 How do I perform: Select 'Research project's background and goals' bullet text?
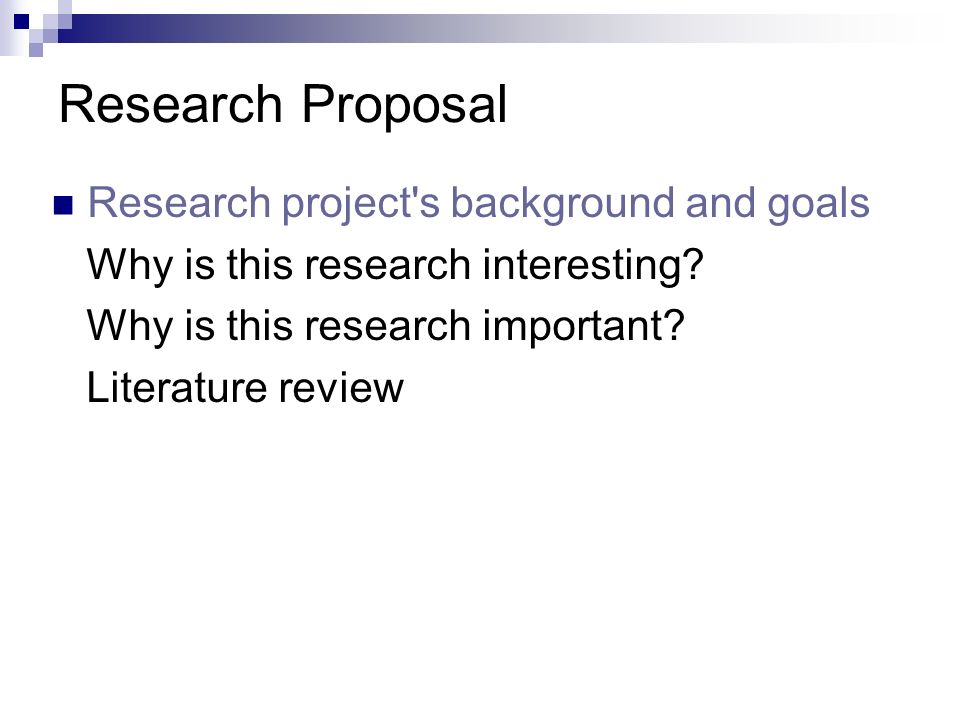pos(478,204)
